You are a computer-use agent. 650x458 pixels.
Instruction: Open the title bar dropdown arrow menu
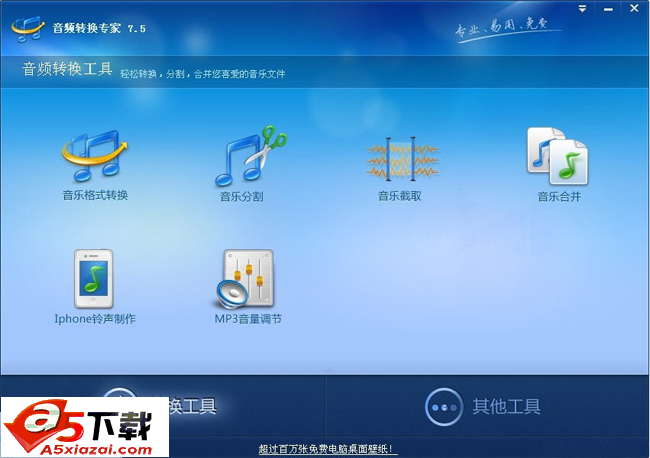pos(582,9)
